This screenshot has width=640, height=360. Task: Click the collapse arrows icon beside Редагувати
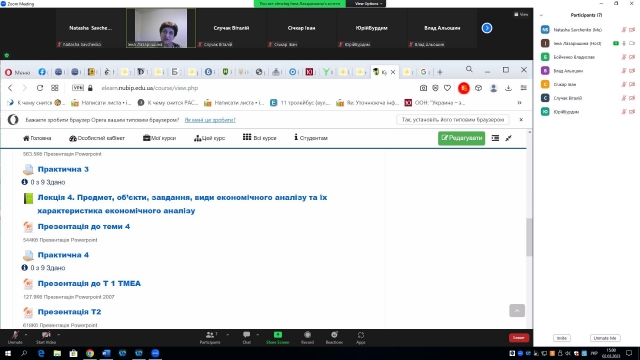point(509,138)
